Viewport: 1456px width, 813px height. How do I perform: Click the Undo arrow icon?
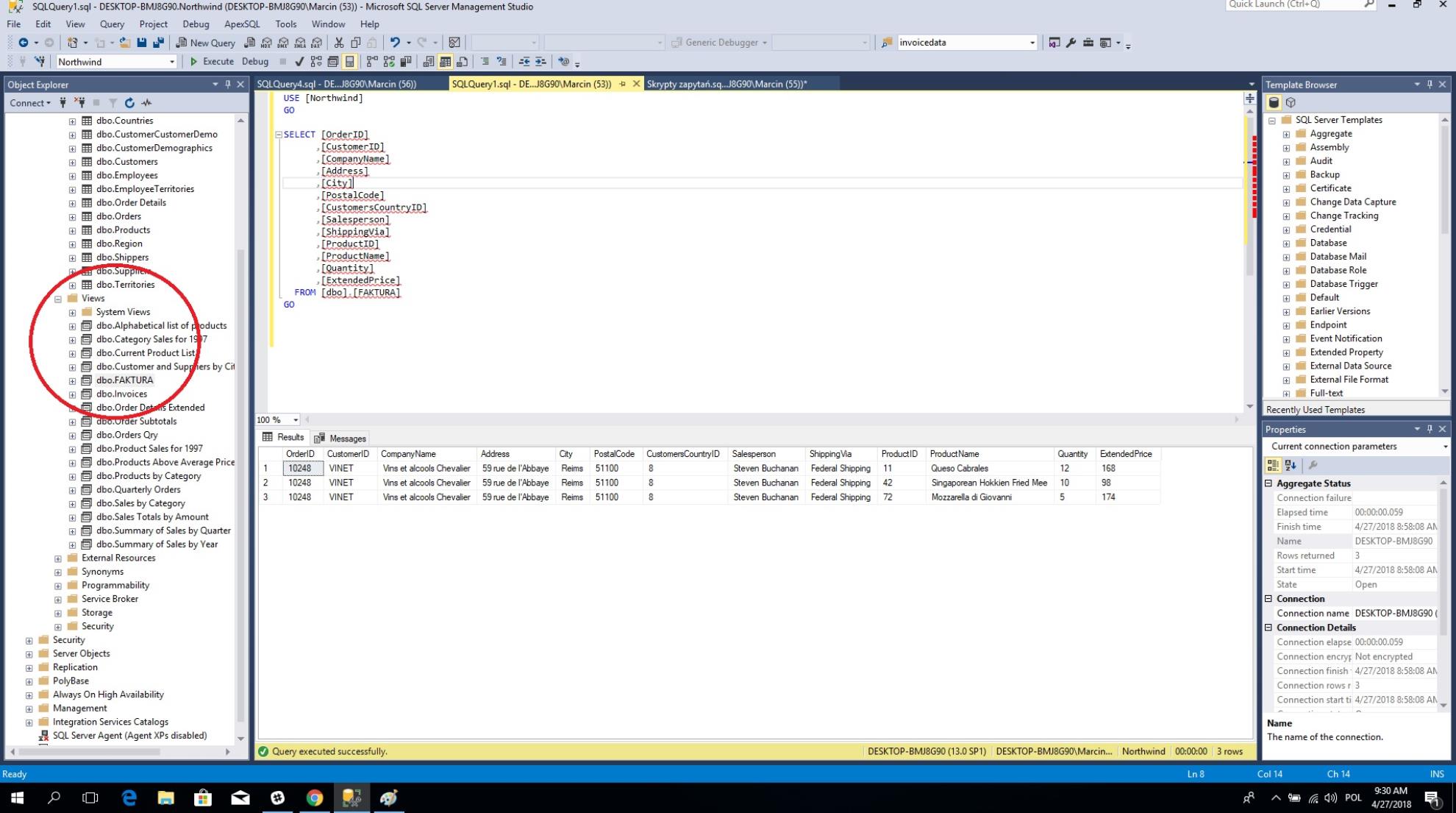pos(395,43)
